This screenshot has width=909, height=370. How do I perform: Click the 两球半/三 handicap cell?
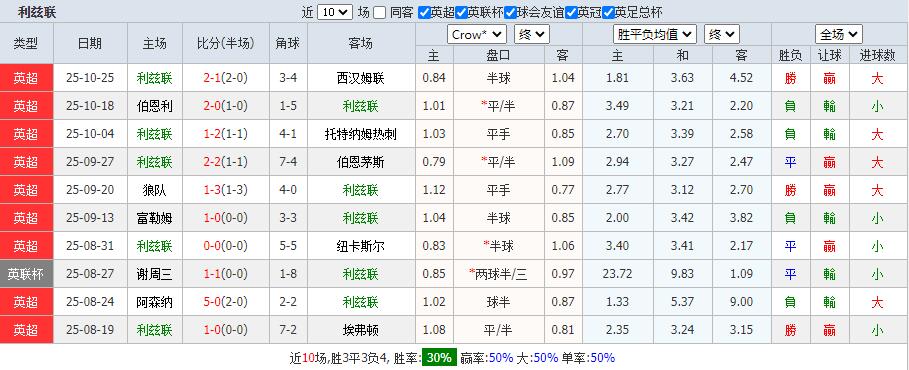coord(498,274)
